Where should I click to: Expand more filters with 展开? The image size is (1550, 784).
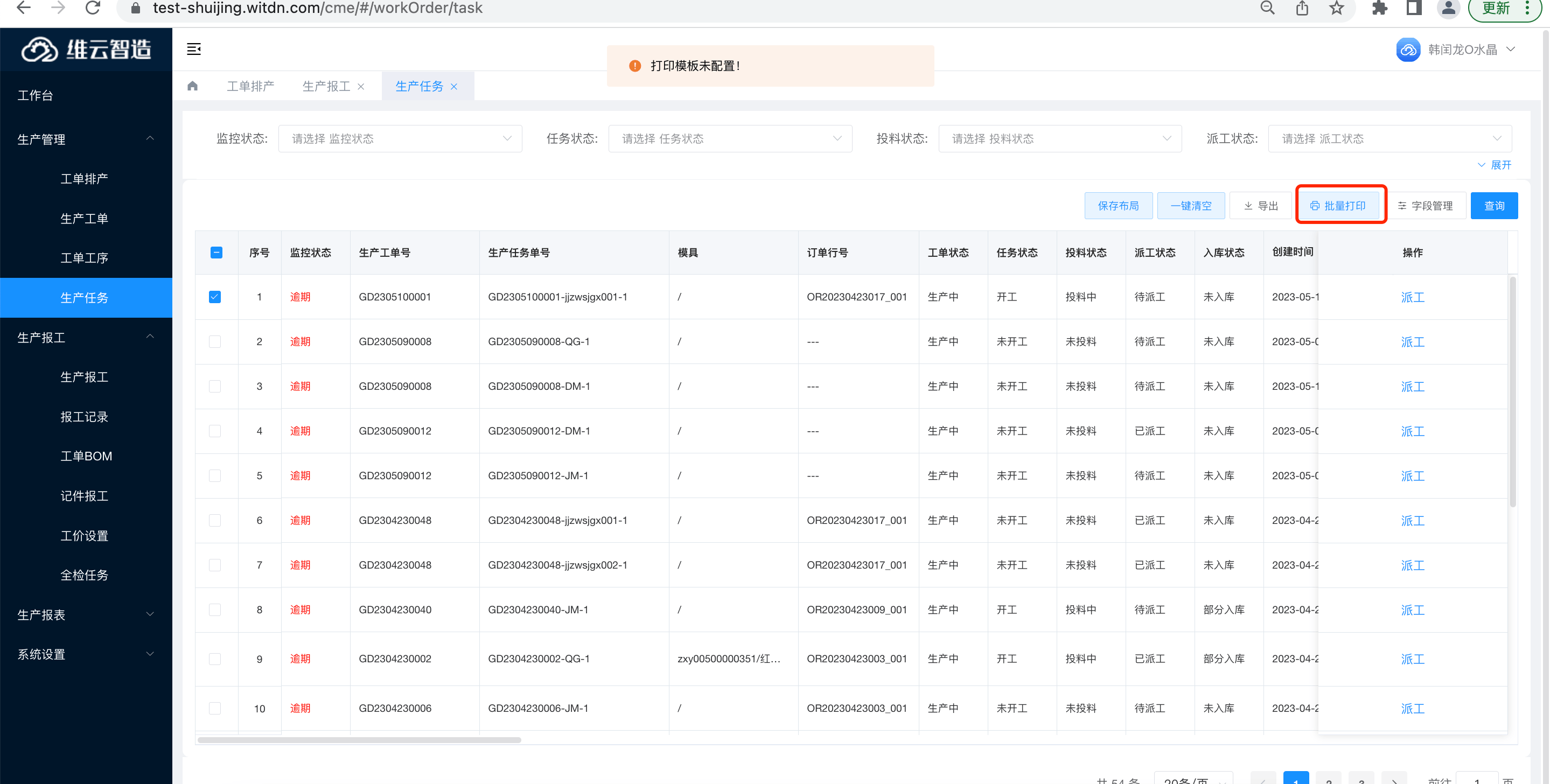click(x=1495, y=165)
